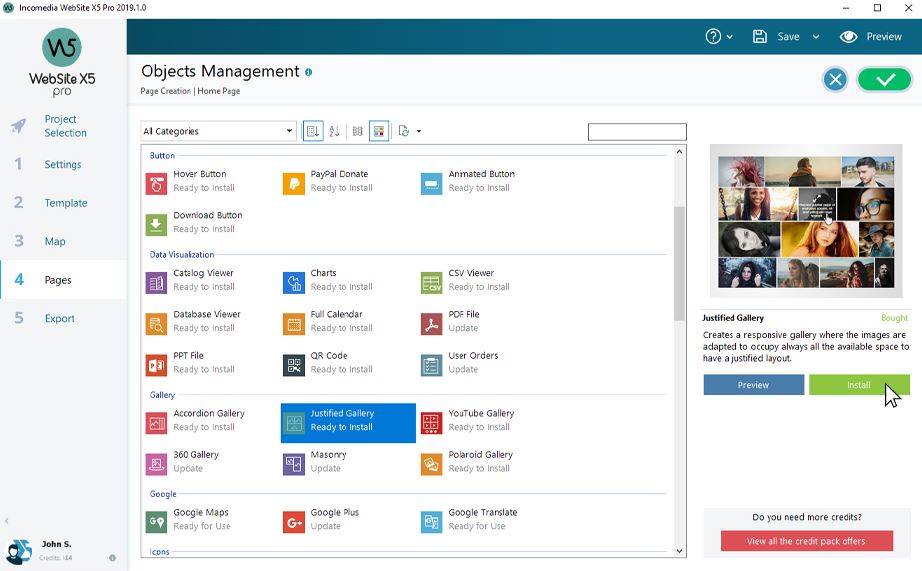Select the QR Code object icon
Screen dimensions: 922x571
tap(293, 365)
